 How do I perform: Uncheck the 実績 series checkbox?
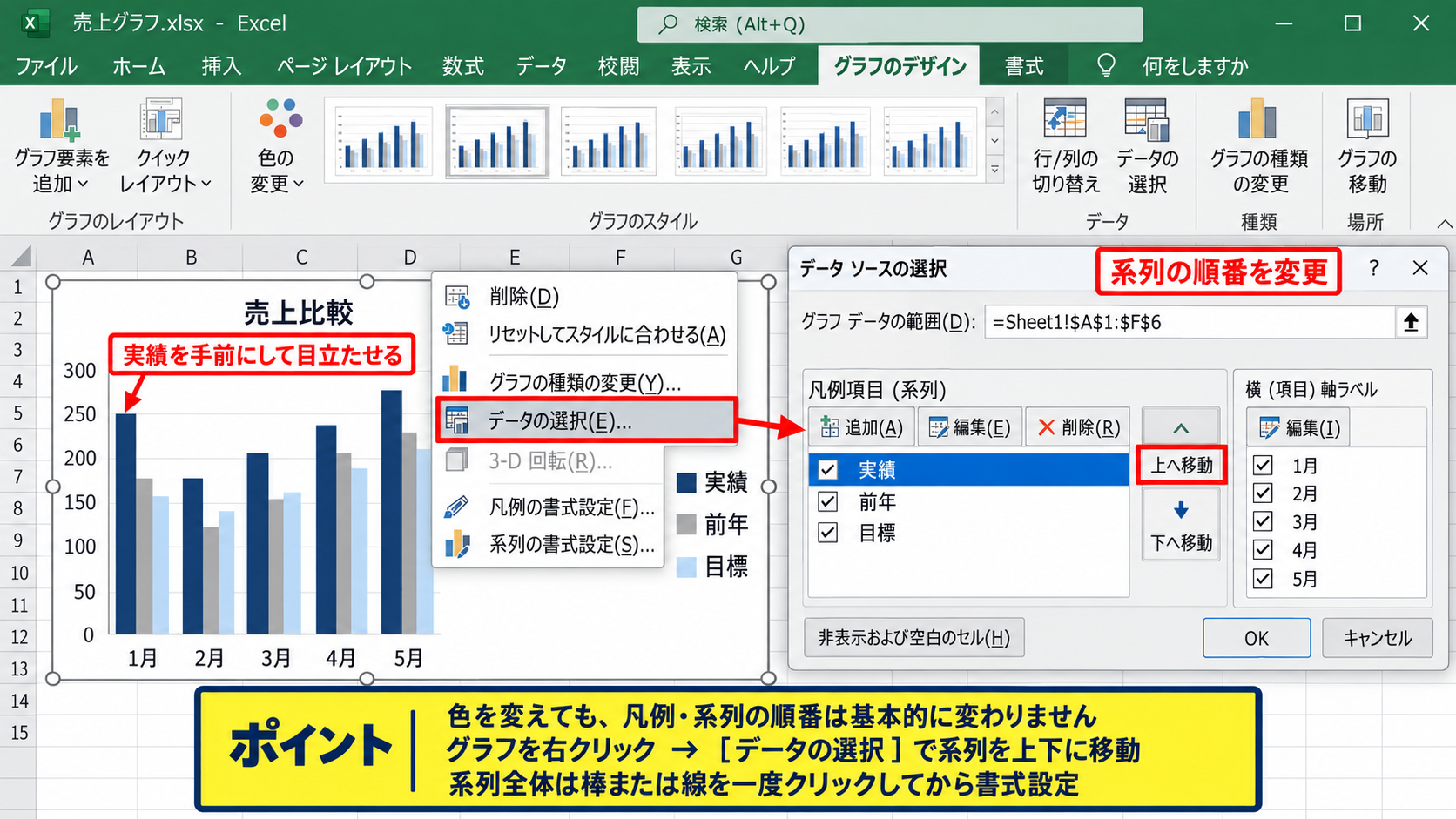828,470
